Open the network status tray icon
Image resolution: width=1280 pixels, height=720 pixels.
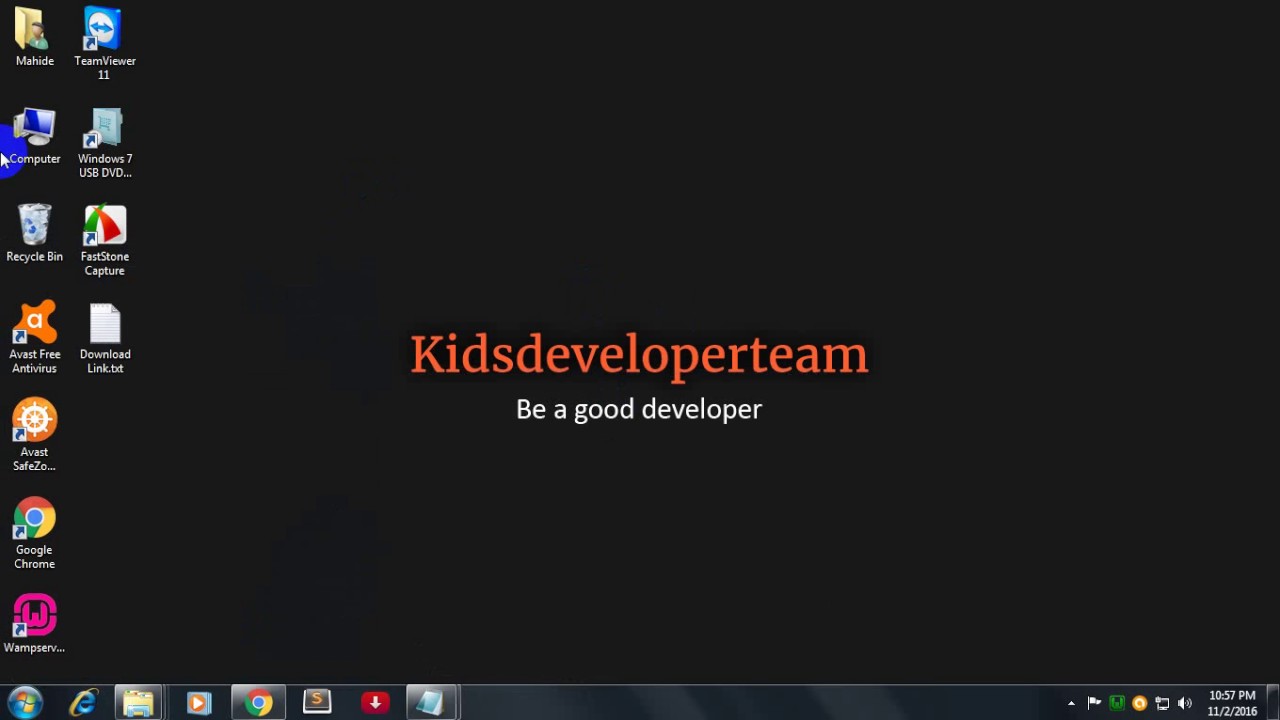point(1162,703)
